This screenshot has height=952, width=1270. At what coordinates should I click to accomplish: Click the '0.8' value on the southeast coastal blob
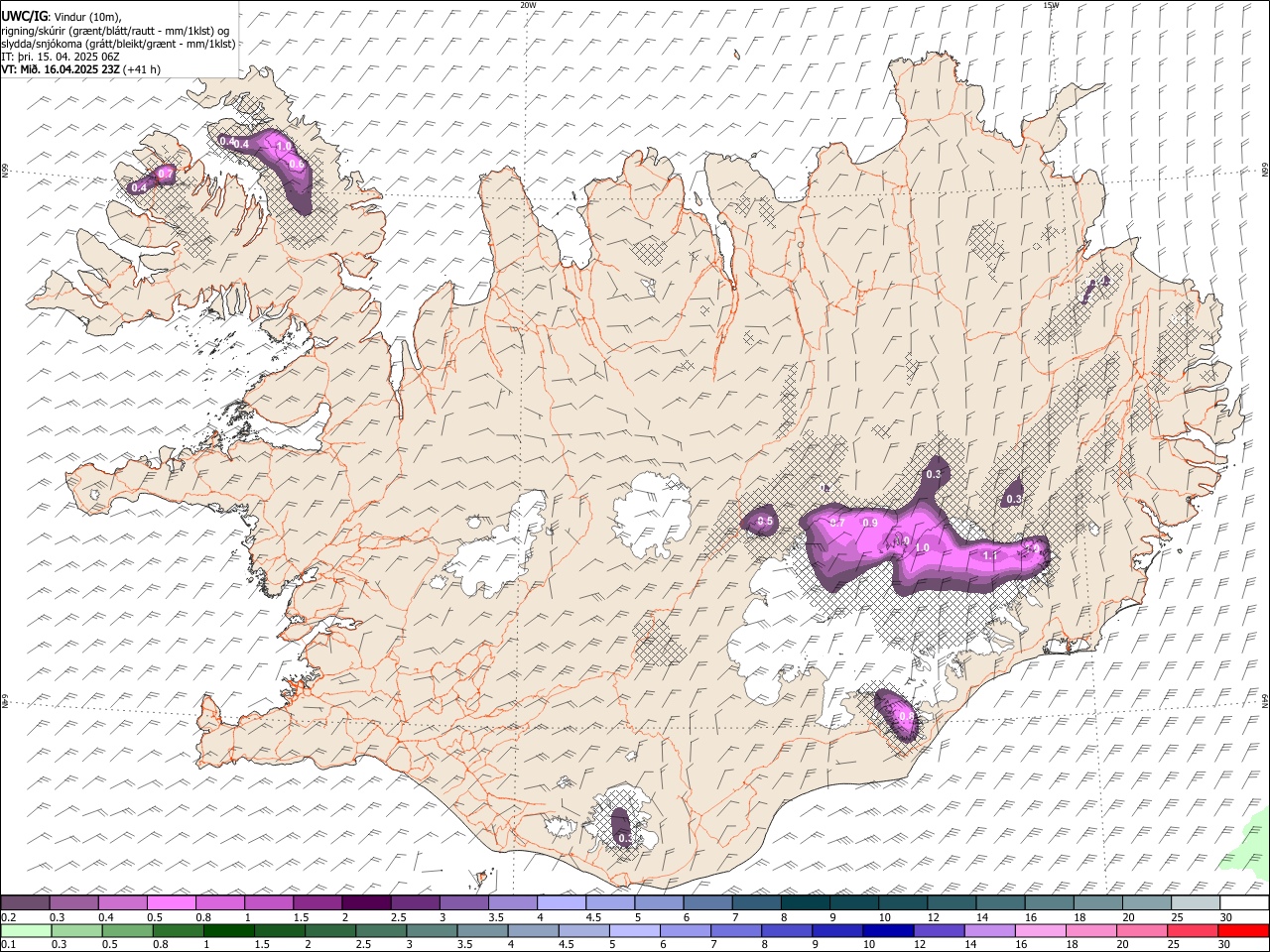click(x=905, y=717)
